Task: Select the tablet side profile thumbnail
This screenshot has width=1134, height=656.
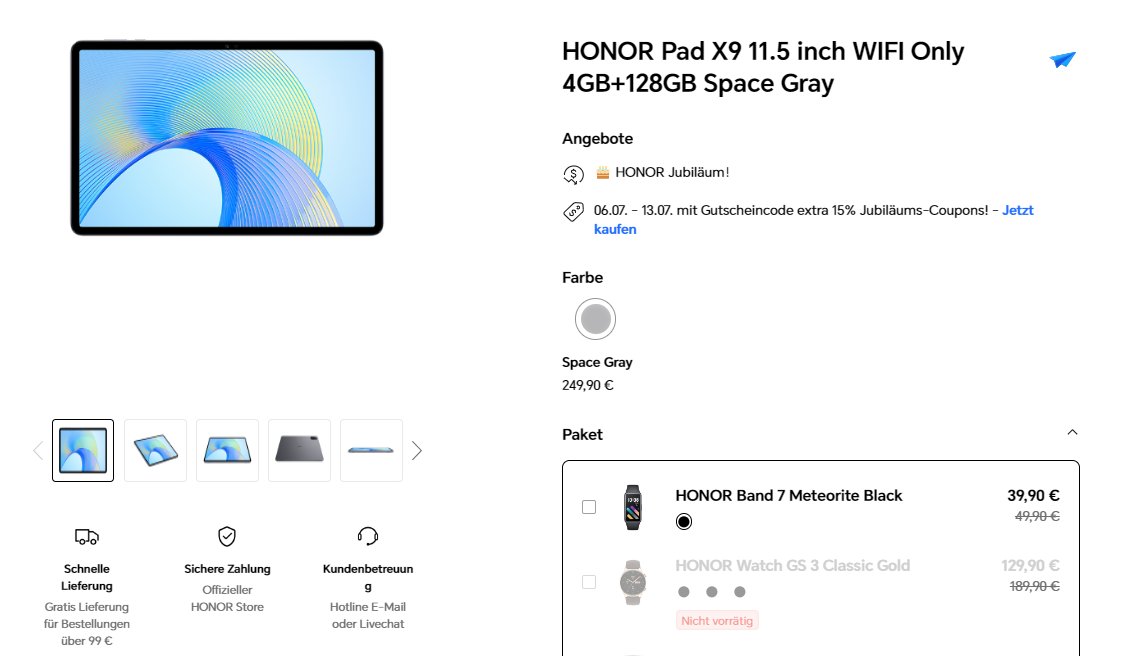Action: (x=371, y=451)
